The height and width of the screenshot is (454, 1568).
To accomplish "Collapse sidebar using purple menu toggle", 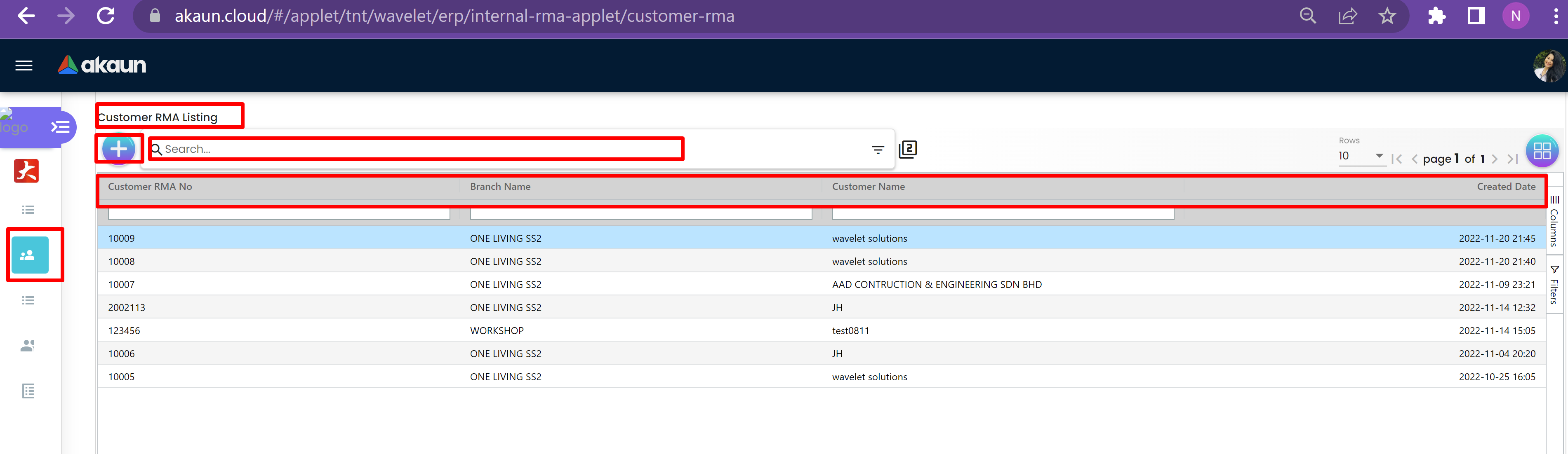I will coord(60,127).
